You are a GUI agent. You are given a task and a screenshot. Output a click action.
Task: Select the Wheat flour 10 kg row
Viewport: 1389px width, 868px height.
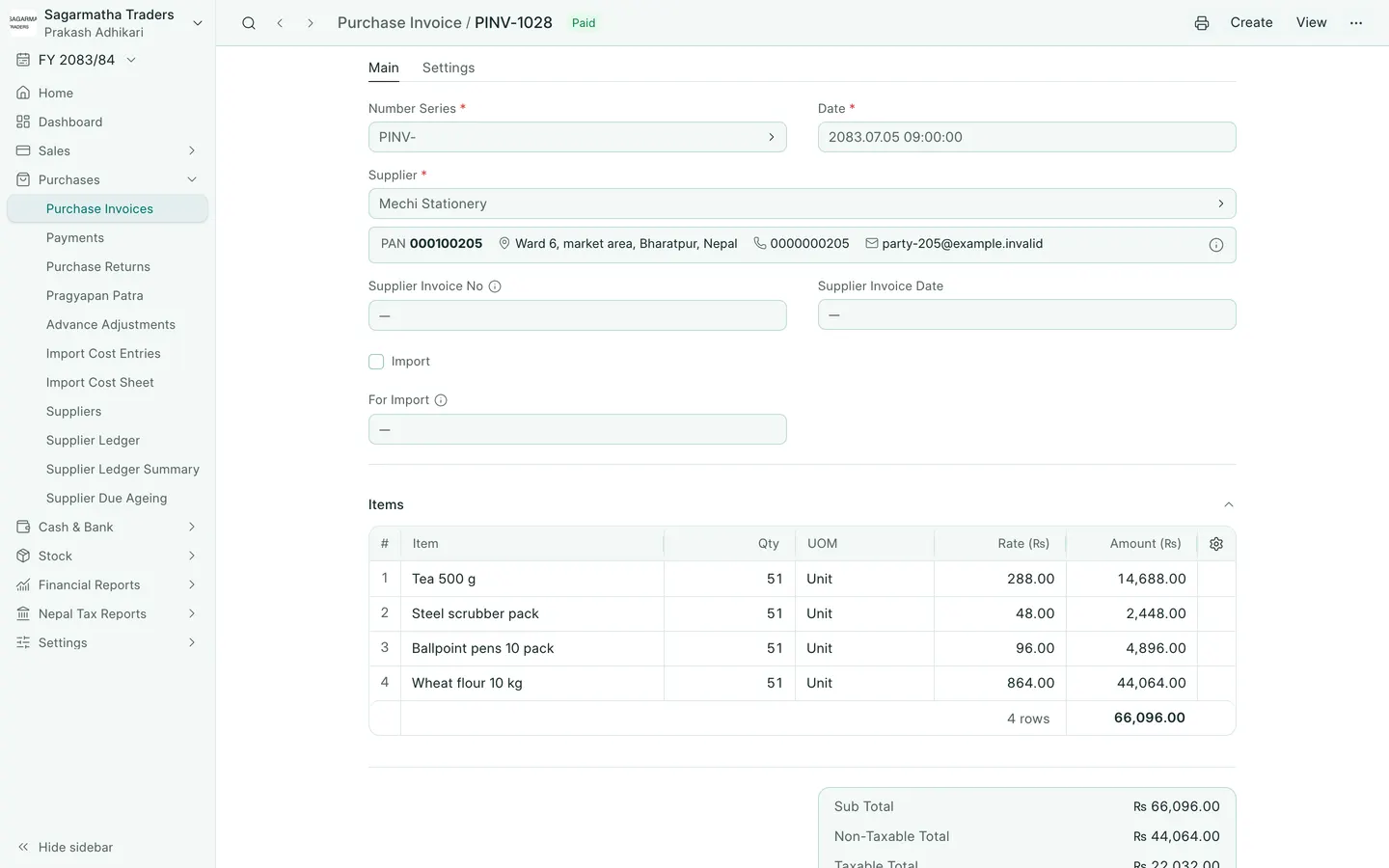pos(803,683)
